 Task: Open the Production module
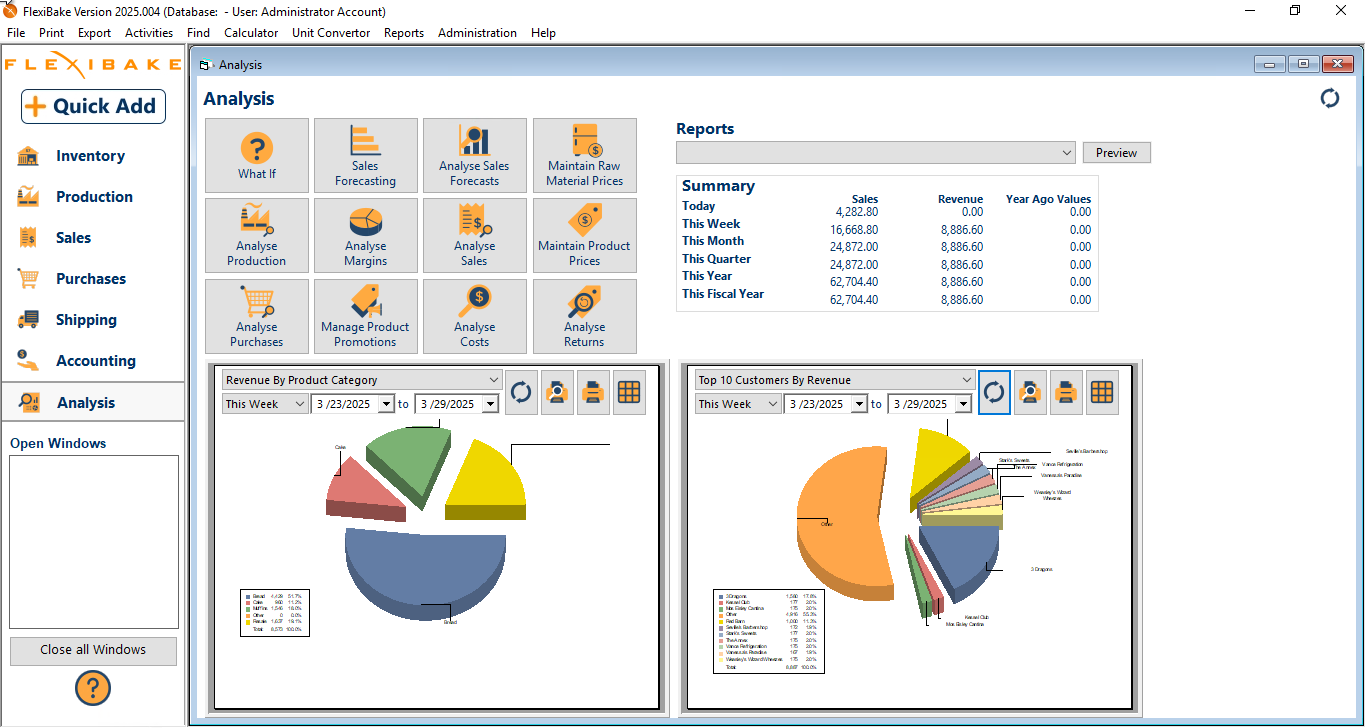(93, 197)
